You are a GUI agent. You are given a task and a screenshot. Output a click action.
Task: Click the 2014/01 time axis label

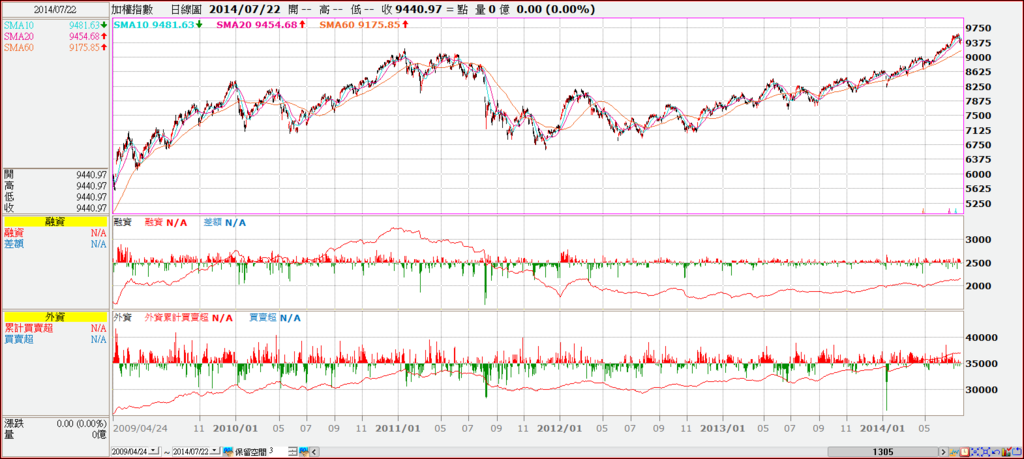pyautogui.click(x=883, y=429)
